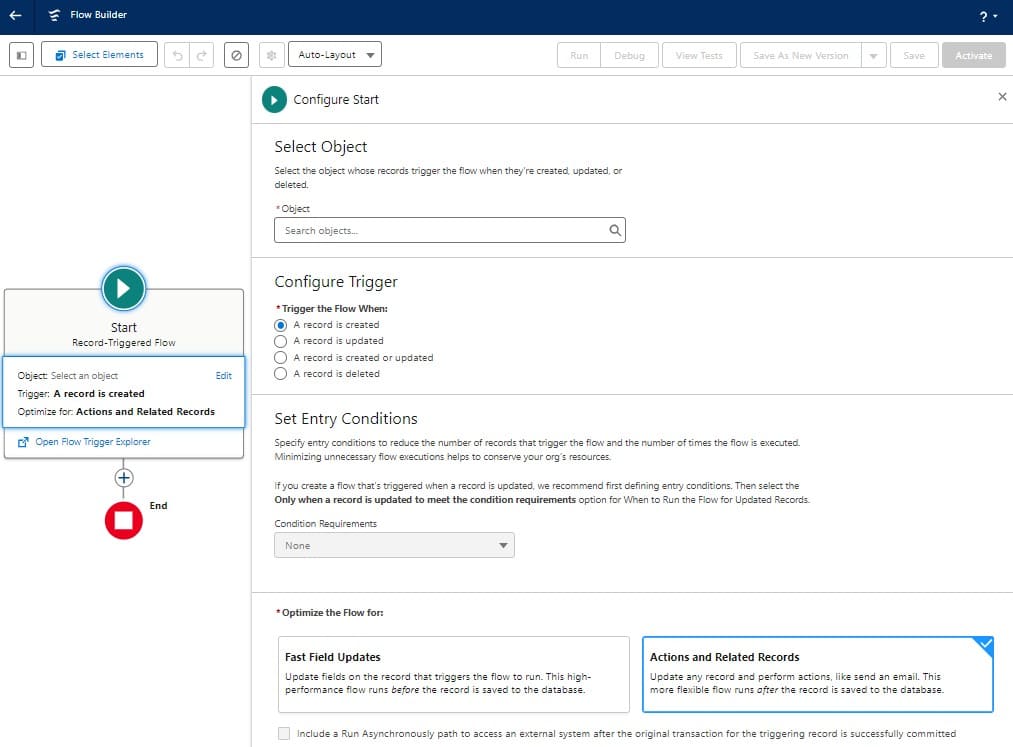Click the Activate button
The width and height of the screenshot is (1013, 747).
coord(974,56)
